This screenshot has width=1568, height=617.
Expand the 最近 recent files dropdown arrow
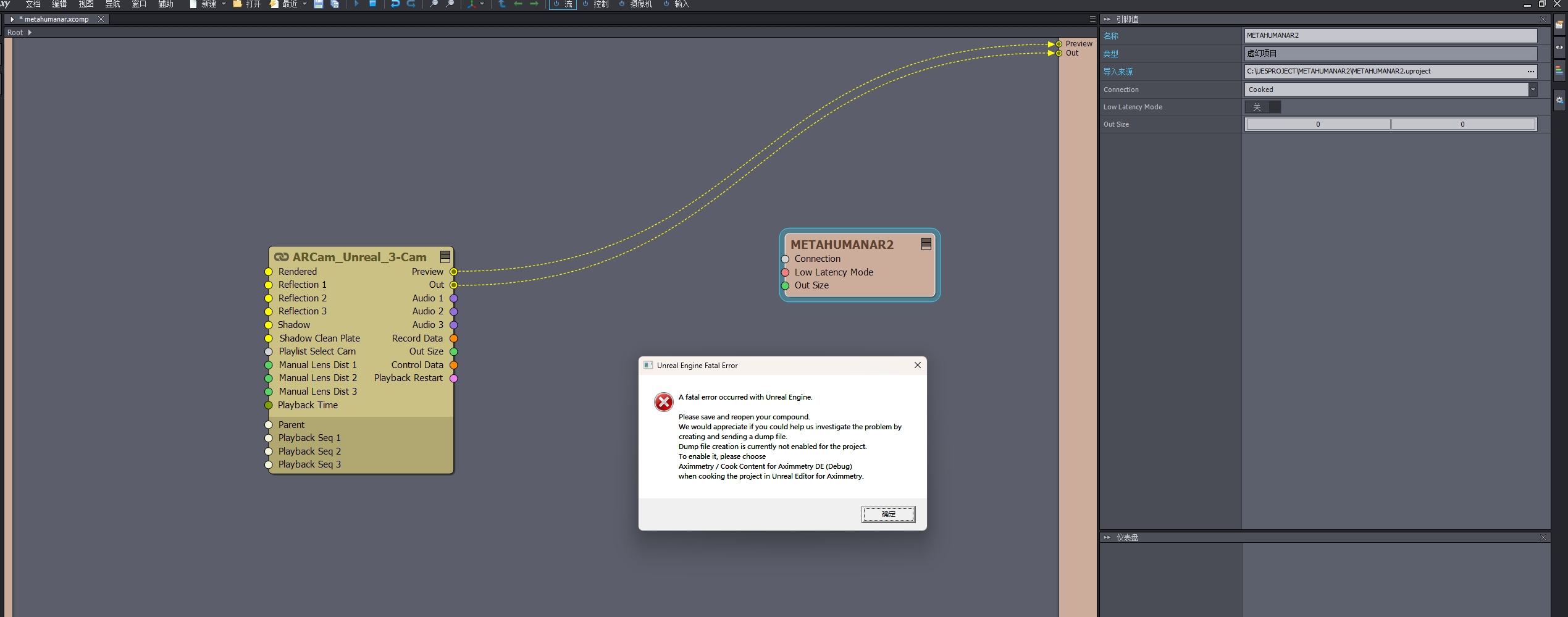304,4
